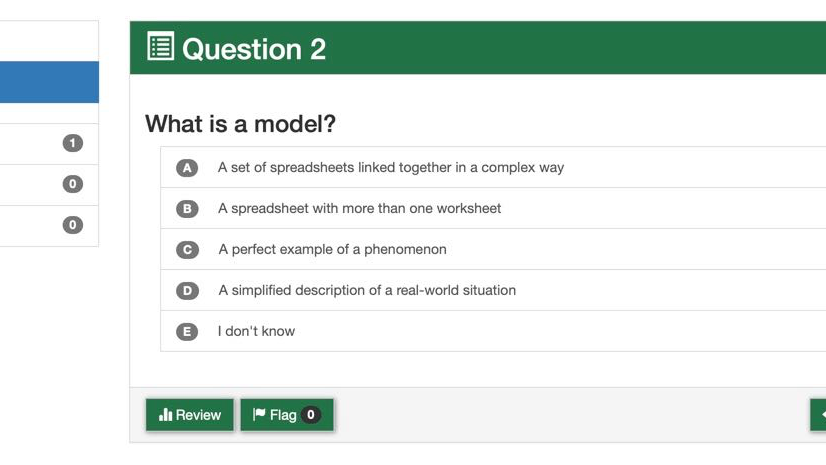Choose "A simplified description of a real-world situation"
The image size is (826, 465).
[x=367, y=290]
